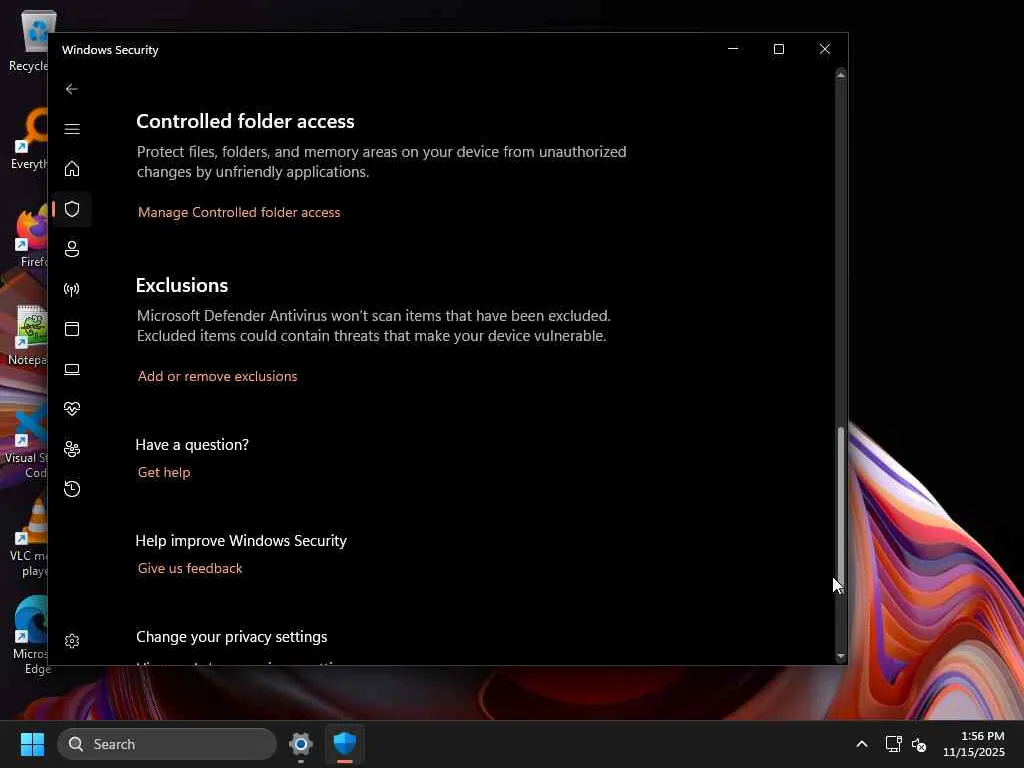Open the Windows Start button
Viewport: 1024px width, 768px height.
pos(32,744)
